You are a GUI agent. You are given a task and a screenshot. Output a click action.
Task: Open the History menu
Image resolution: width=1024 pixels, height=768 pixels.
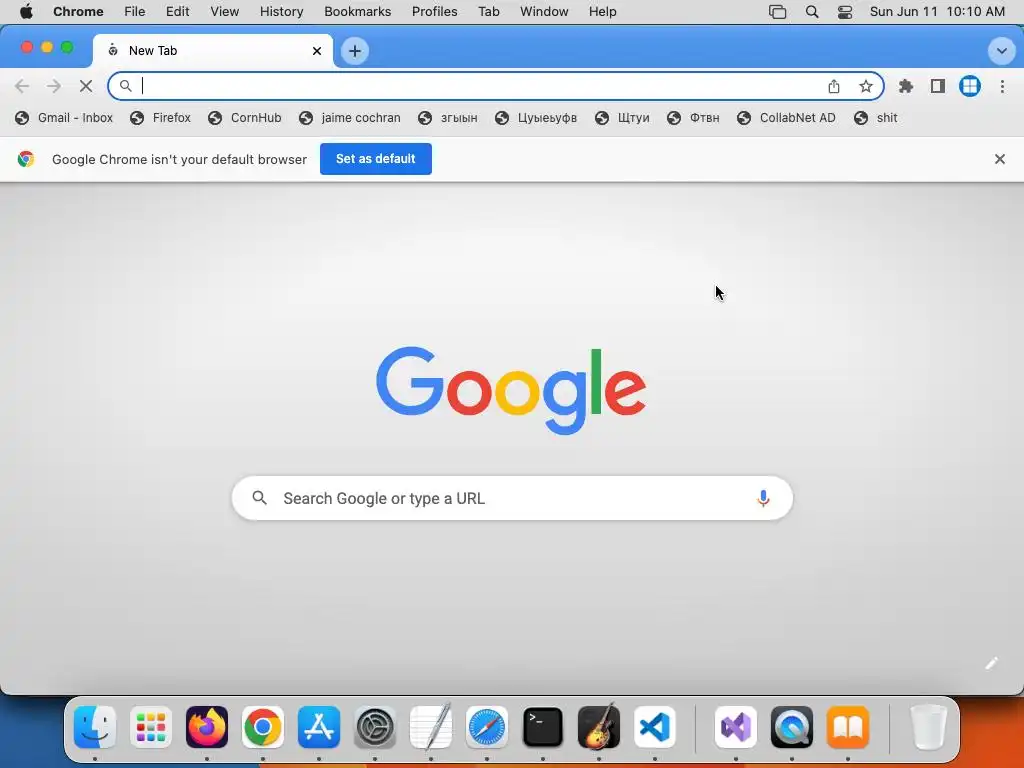pyautogui.click(x=281, y=12)
